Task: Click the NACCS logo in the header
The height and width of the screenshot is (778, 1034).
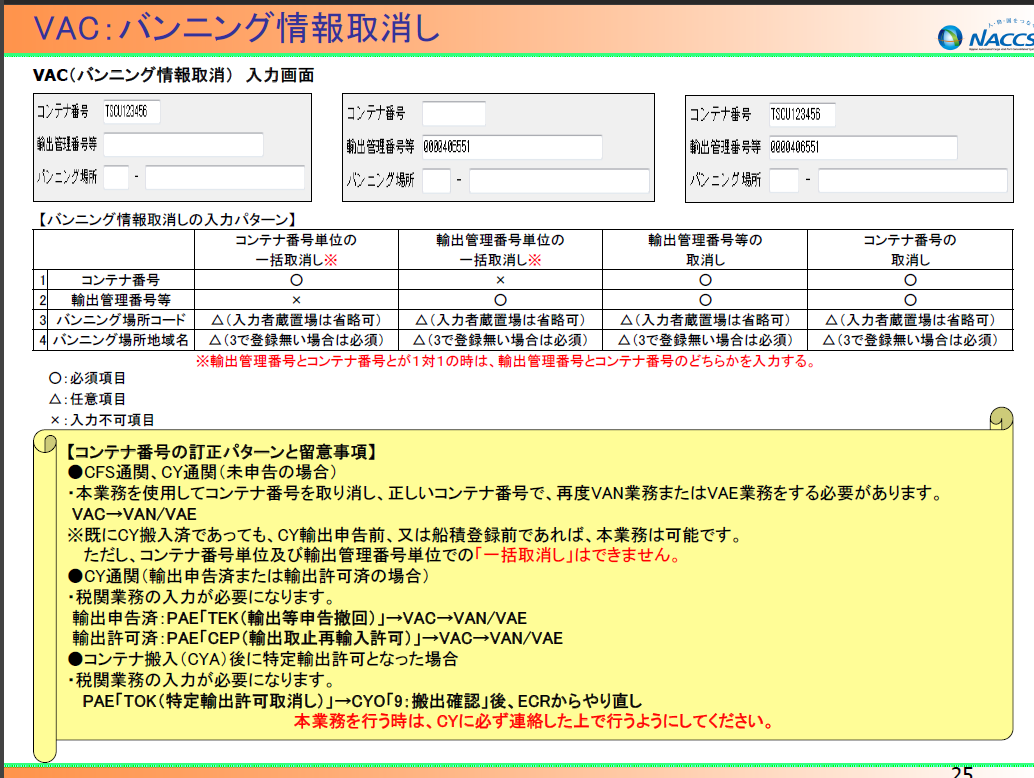Action: (x=983, y=35)
